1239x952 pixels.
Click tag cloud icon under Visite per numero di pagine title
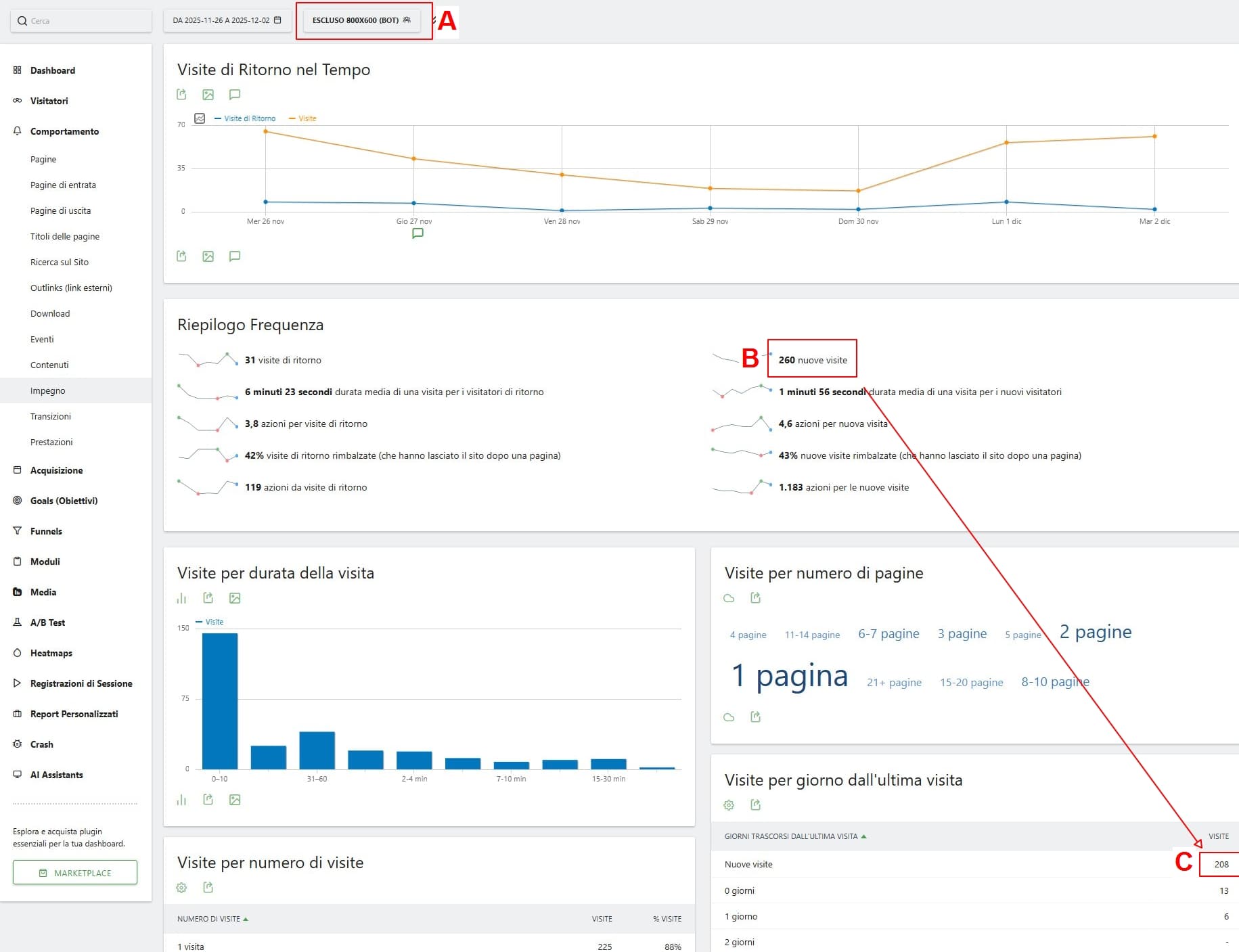(x=729, y=598)
